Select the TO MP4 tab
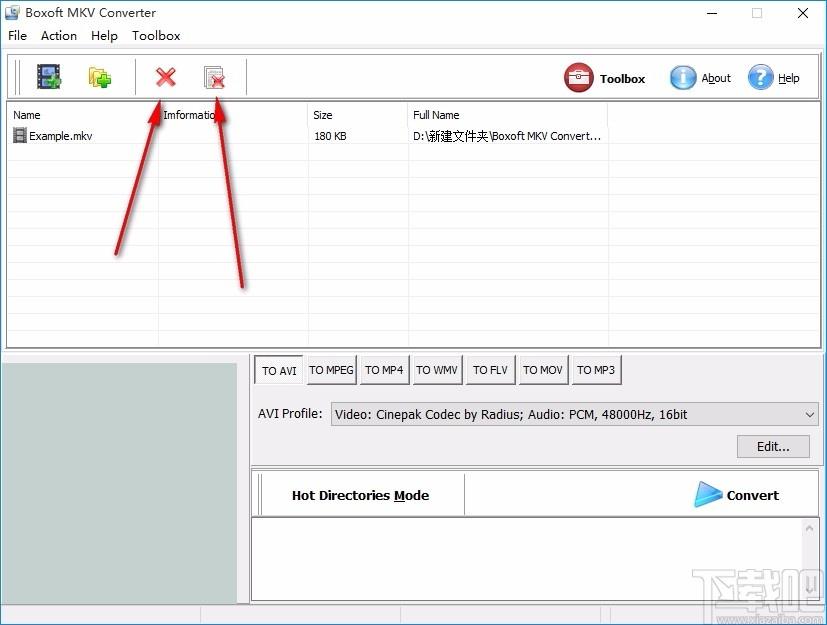The image size is (827, 625). [x=384, y=370]
